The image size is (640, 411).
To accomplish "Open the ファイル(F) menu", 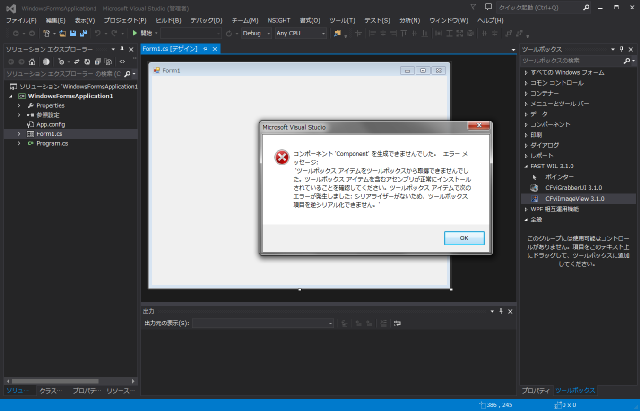I will point(21,20).
